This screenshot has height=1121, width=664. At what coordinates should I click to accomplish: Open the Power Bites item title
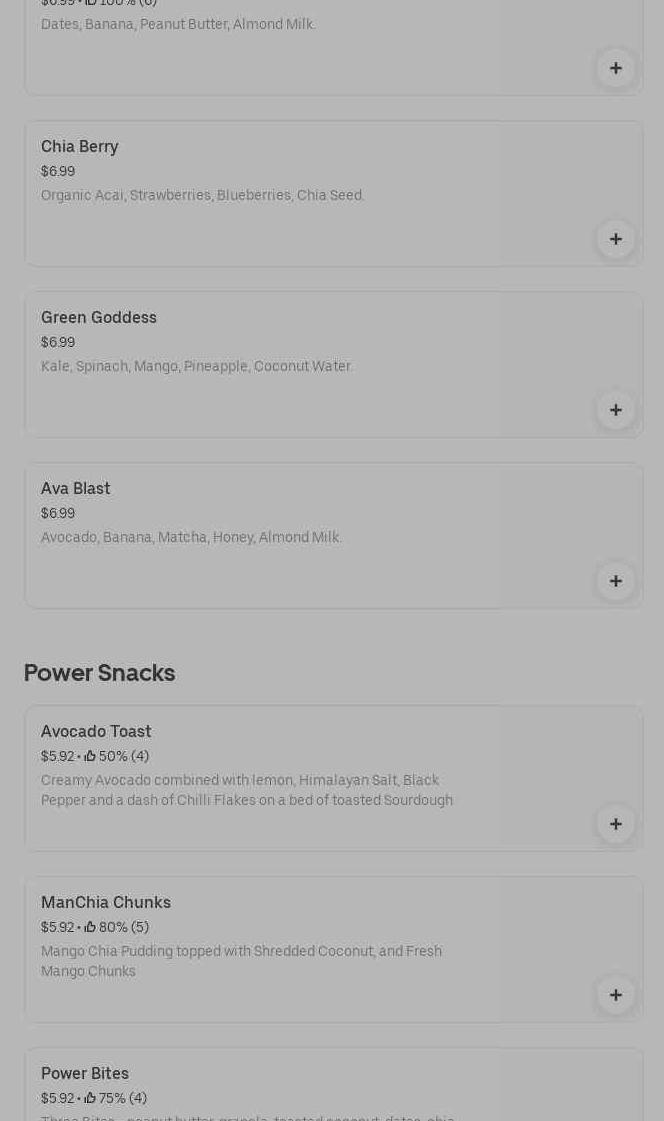tap(85, 1074)
